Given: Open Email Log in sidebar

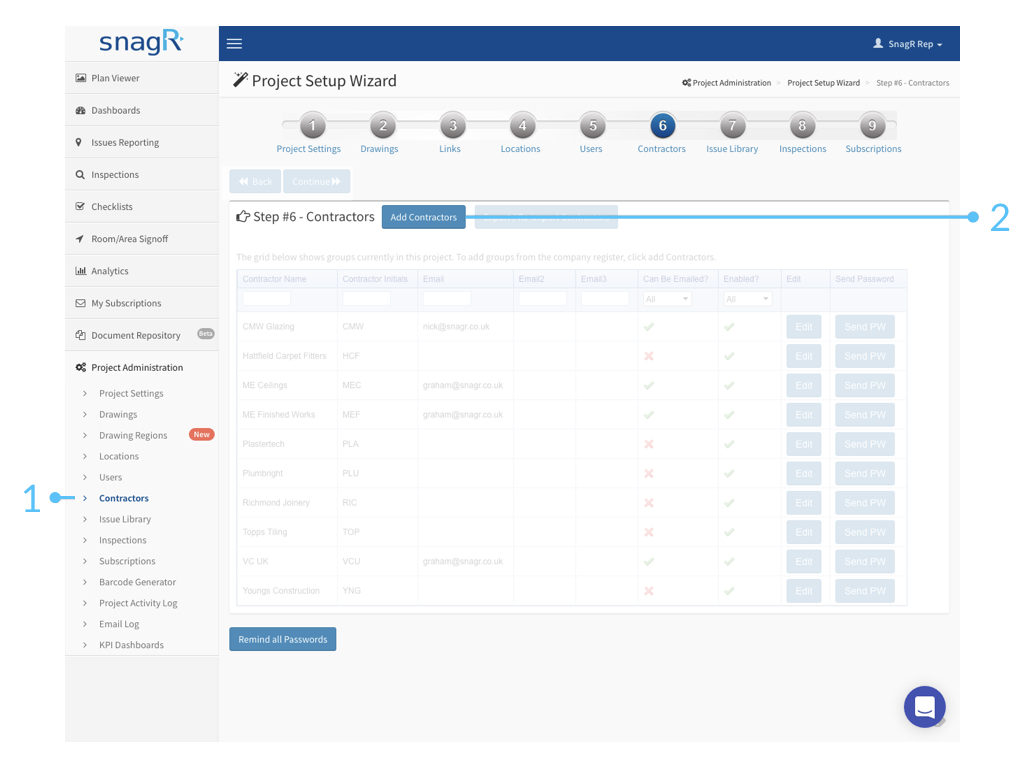Looking at the screenshot, I should click(x=119, y=624).
